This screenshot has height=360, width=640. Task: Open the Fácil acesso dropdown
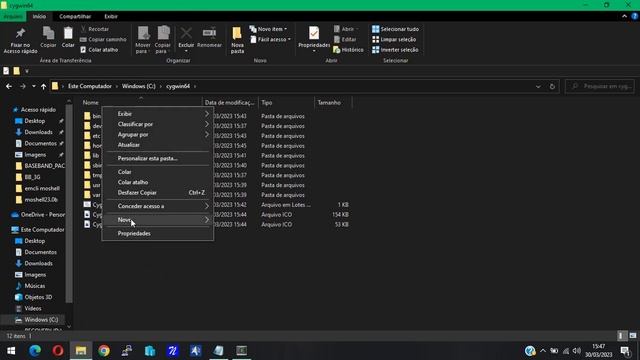click(270, 40)
